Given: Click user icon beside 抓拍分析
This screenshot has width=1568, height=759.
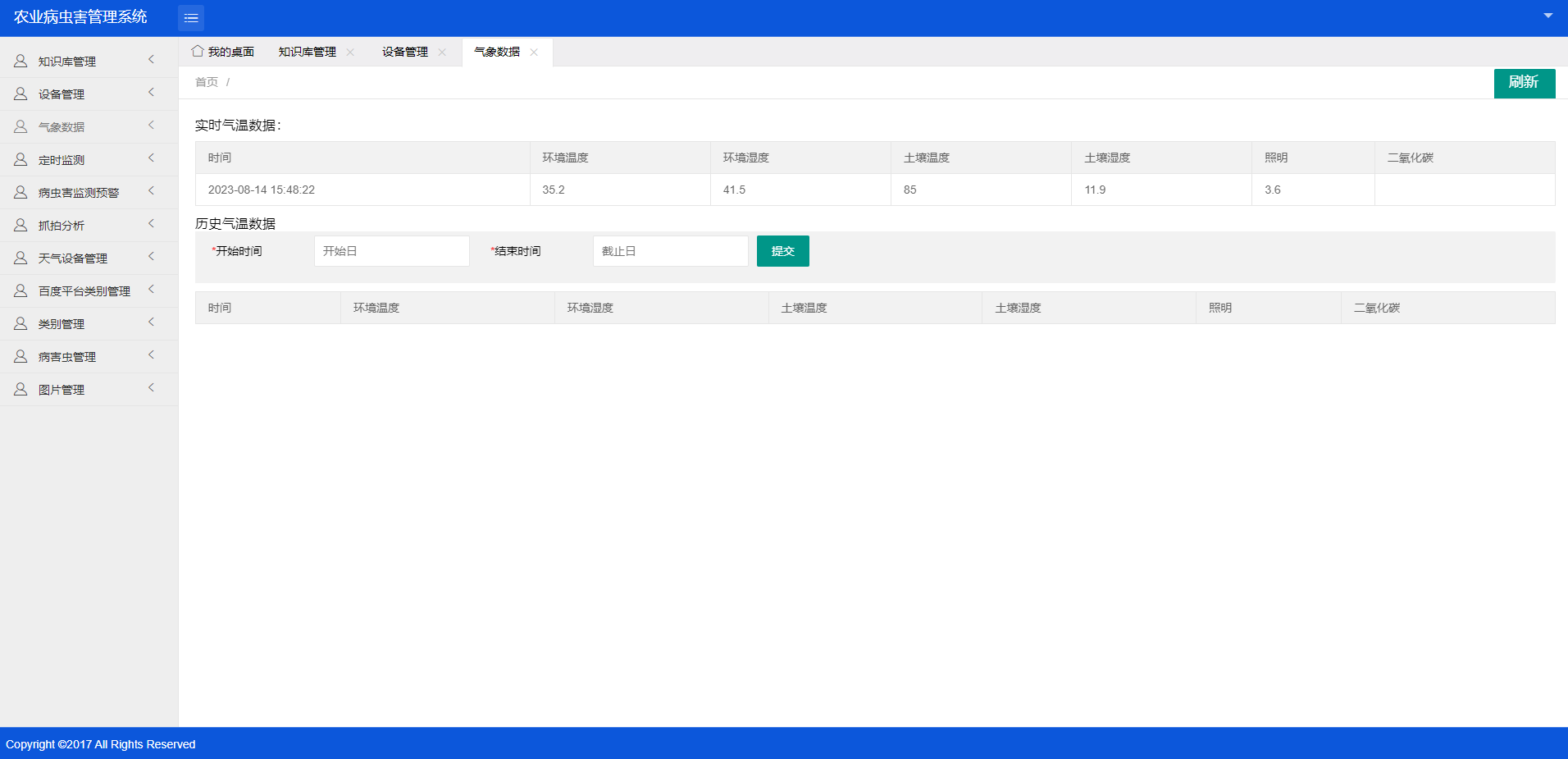Looking at the screenshot, I should [x=21, y=226].
